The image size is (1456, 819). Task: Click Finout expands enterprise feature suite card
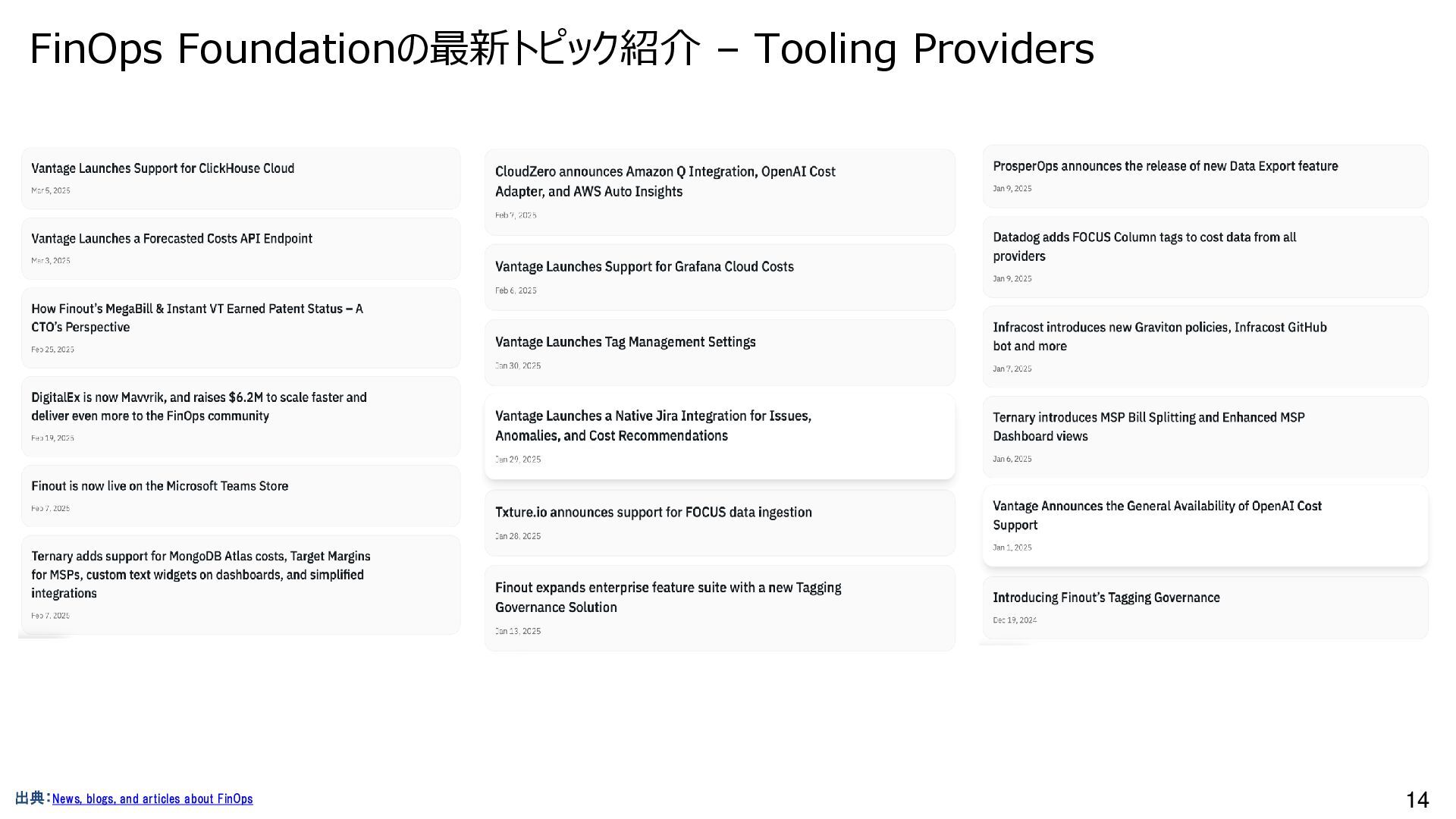coord(720,607)
